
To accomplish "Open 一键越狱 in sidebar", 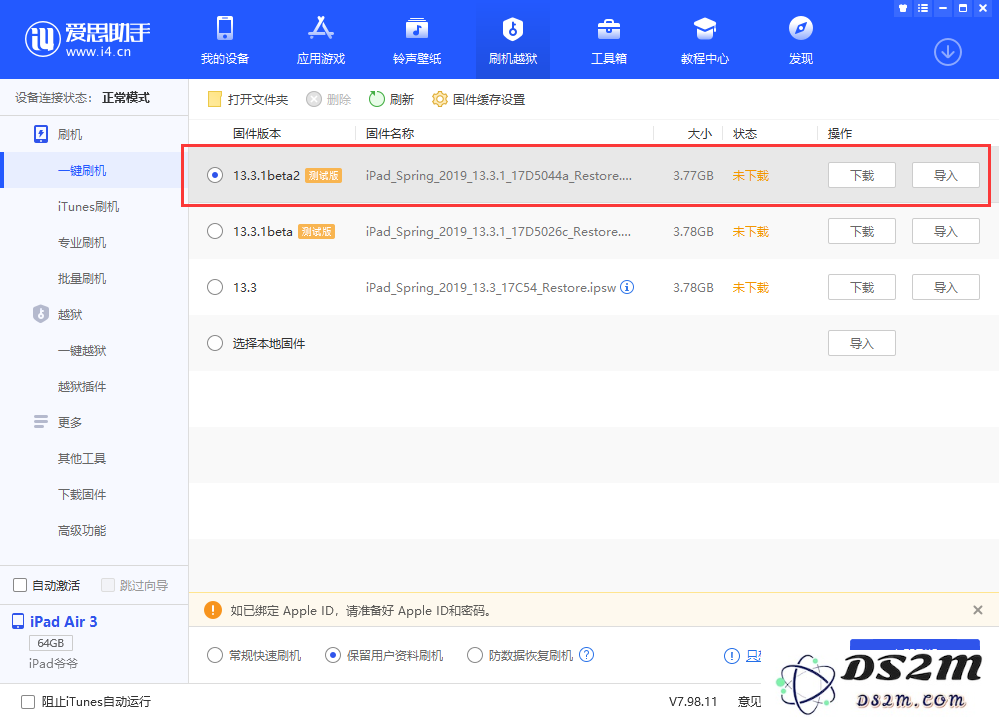I will pyautogui.click(x=82, y=350).
